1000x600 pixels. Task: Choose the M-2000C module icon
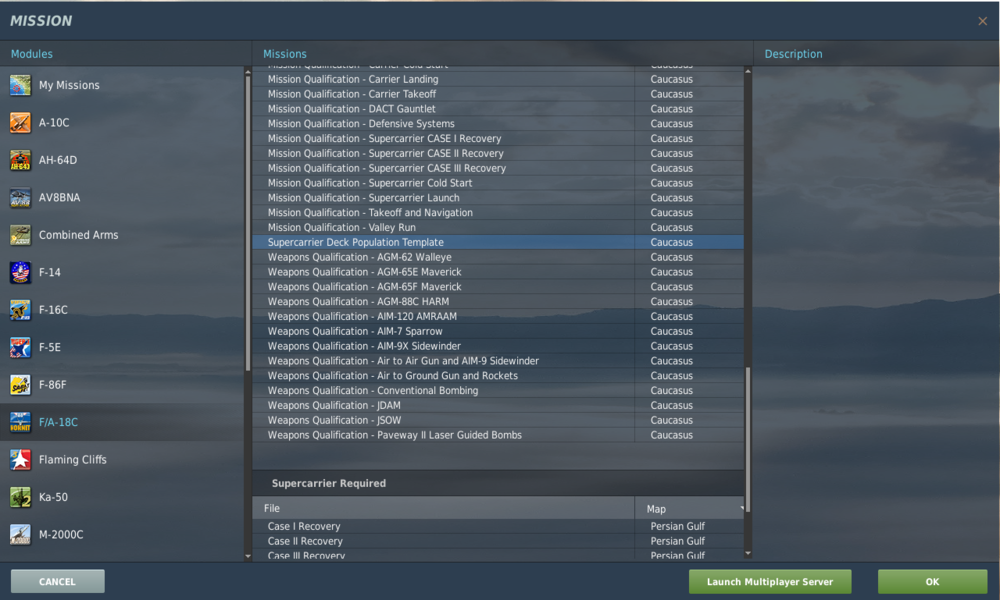20,534
